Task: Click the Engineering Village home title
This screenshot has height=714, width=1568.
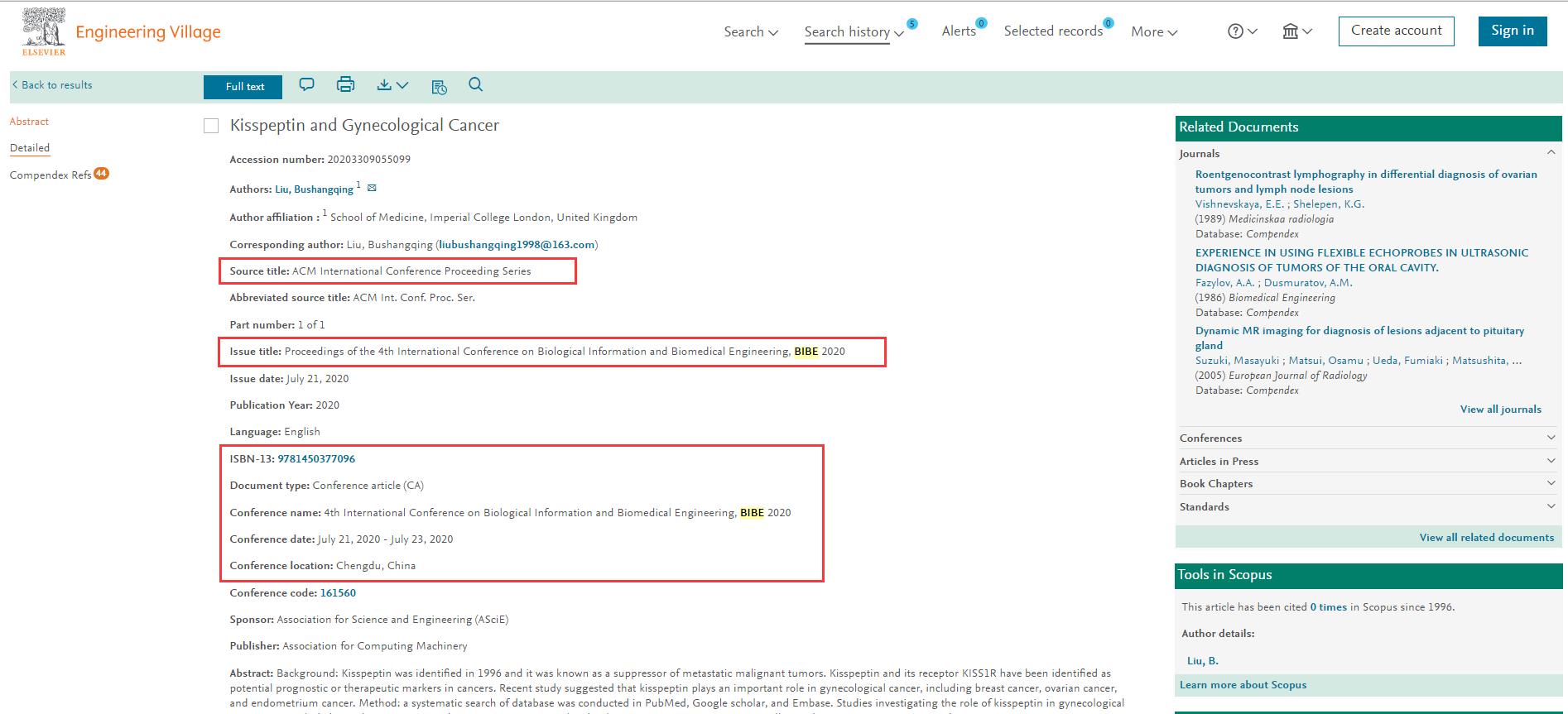Action: (148, 31)
